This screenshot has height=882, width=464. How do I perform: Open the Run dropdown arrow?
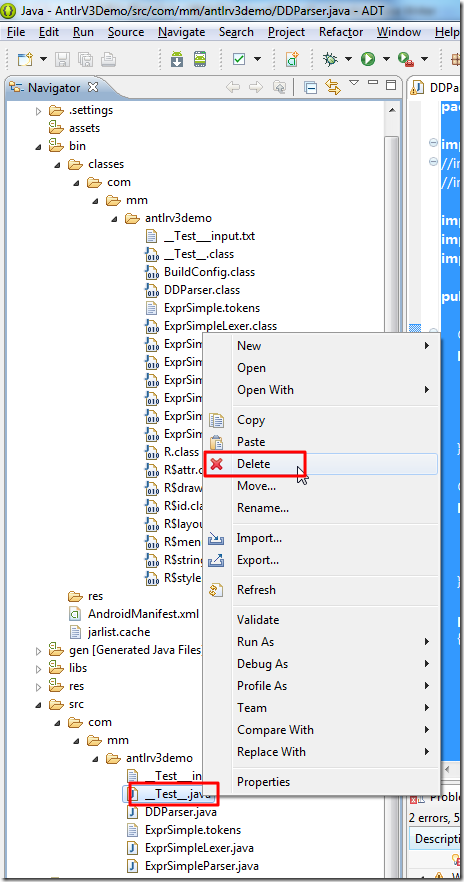[x=386, y=59]
